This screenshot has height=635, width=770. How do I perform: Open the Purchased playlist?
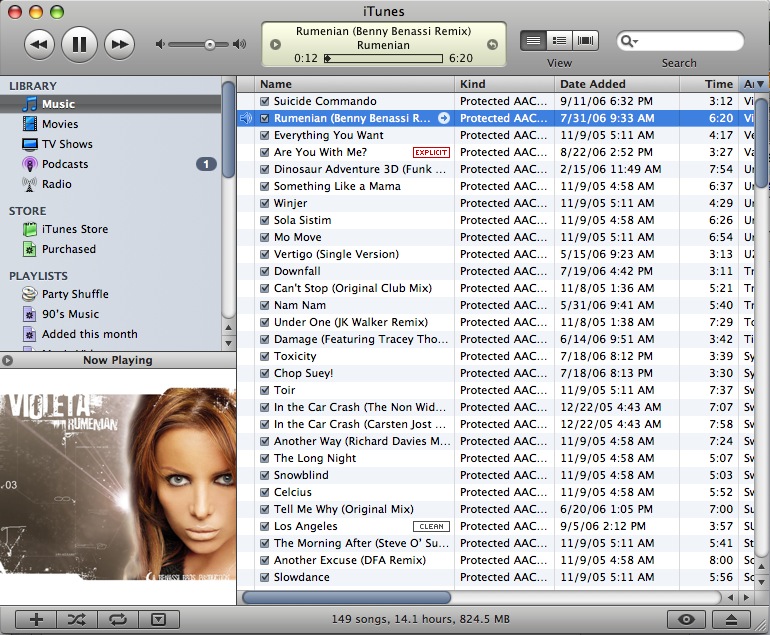(110, 249)
